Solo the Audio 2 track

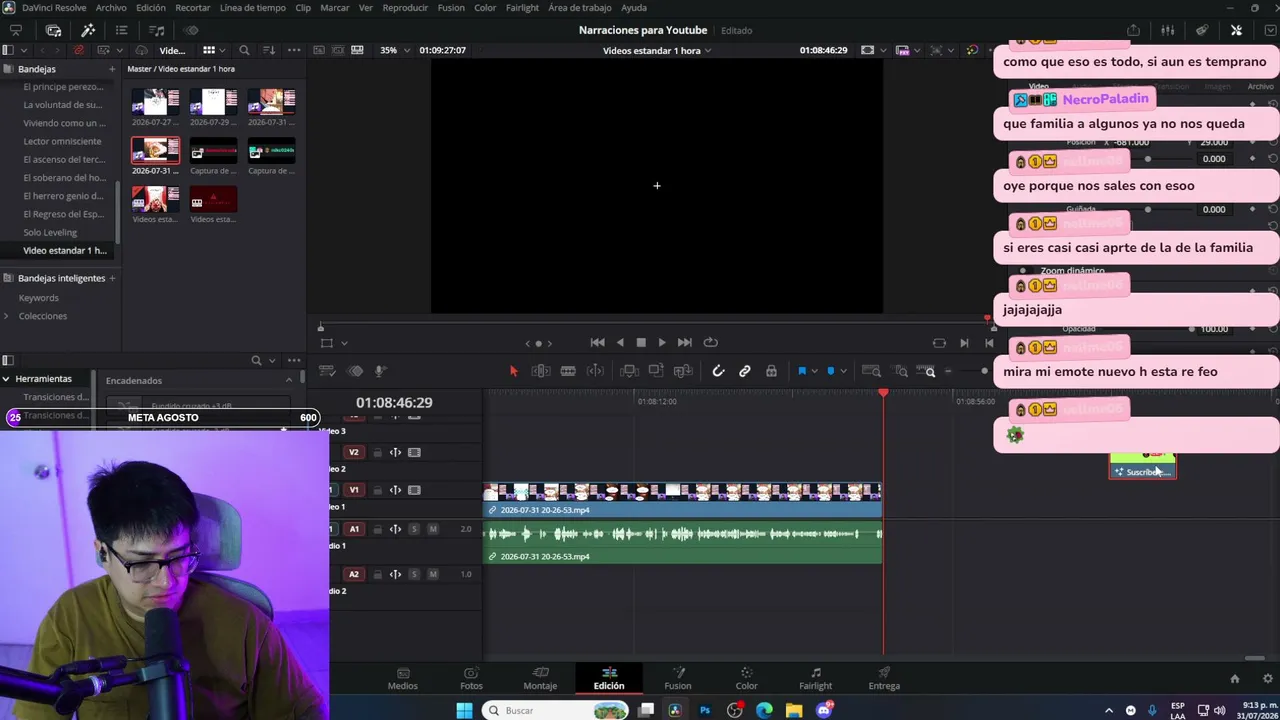pyautogui.click(x=414, y=574)
